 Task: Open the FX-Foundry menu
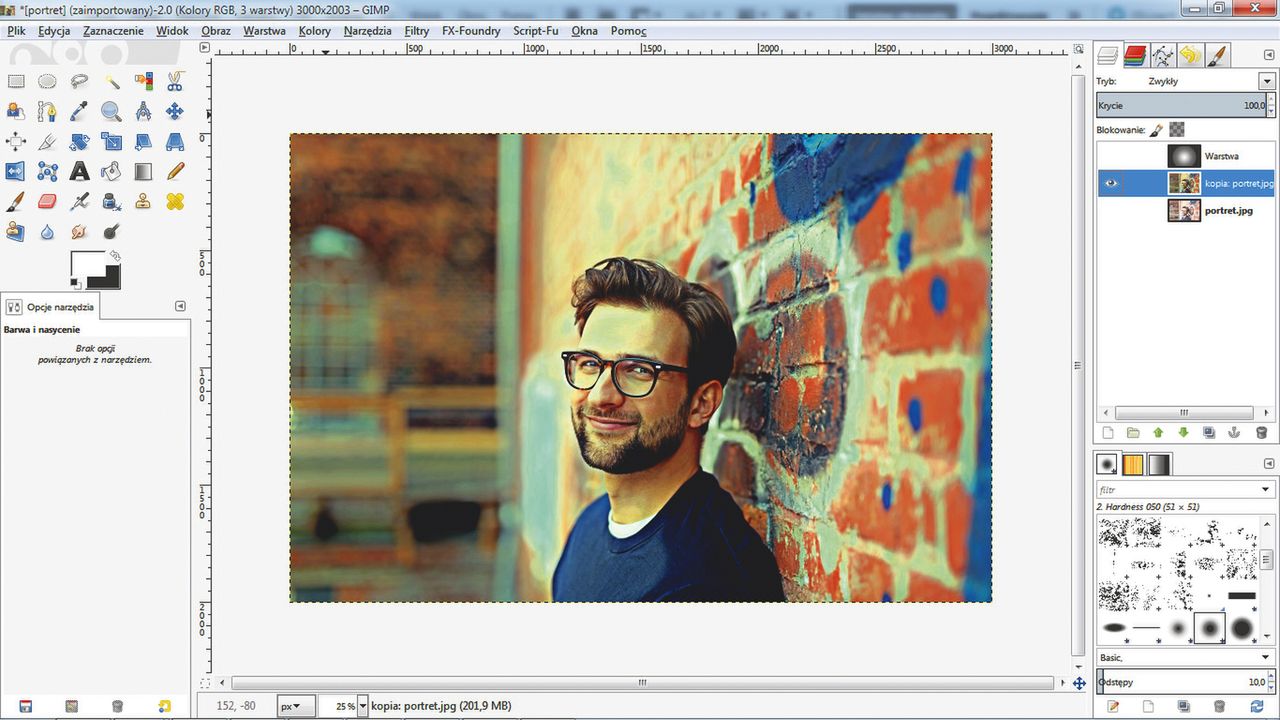point(471,31)
